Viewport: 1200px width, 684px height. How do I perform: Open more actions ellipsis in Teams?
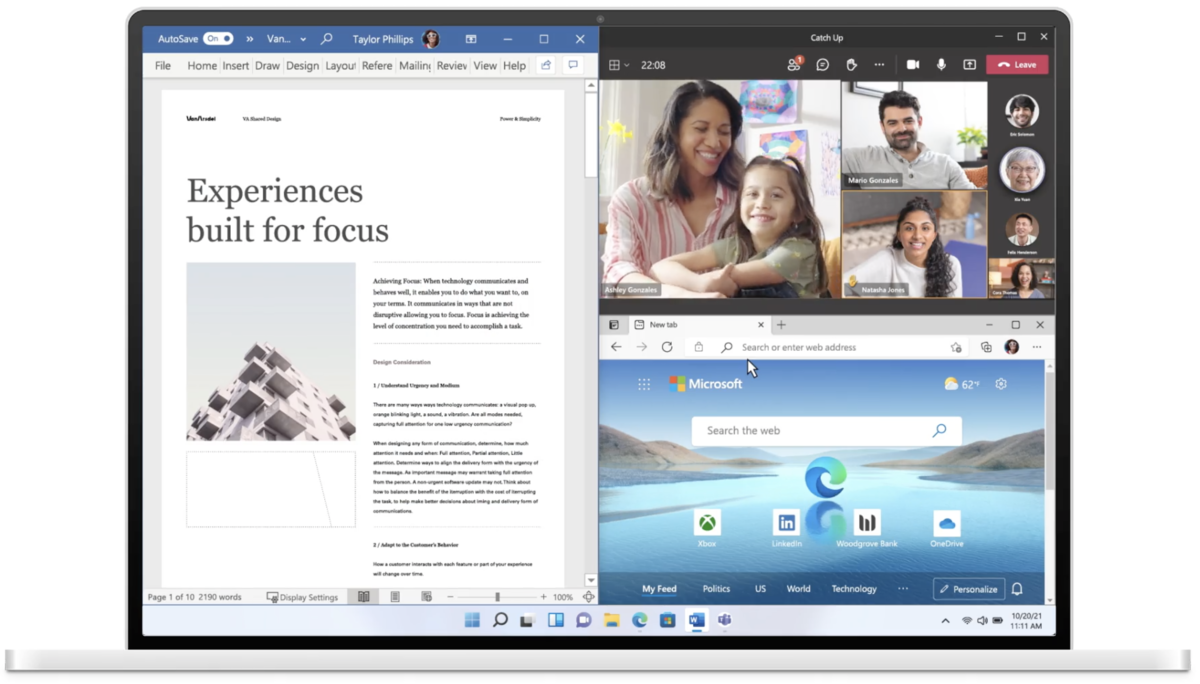tap(879, 65)
